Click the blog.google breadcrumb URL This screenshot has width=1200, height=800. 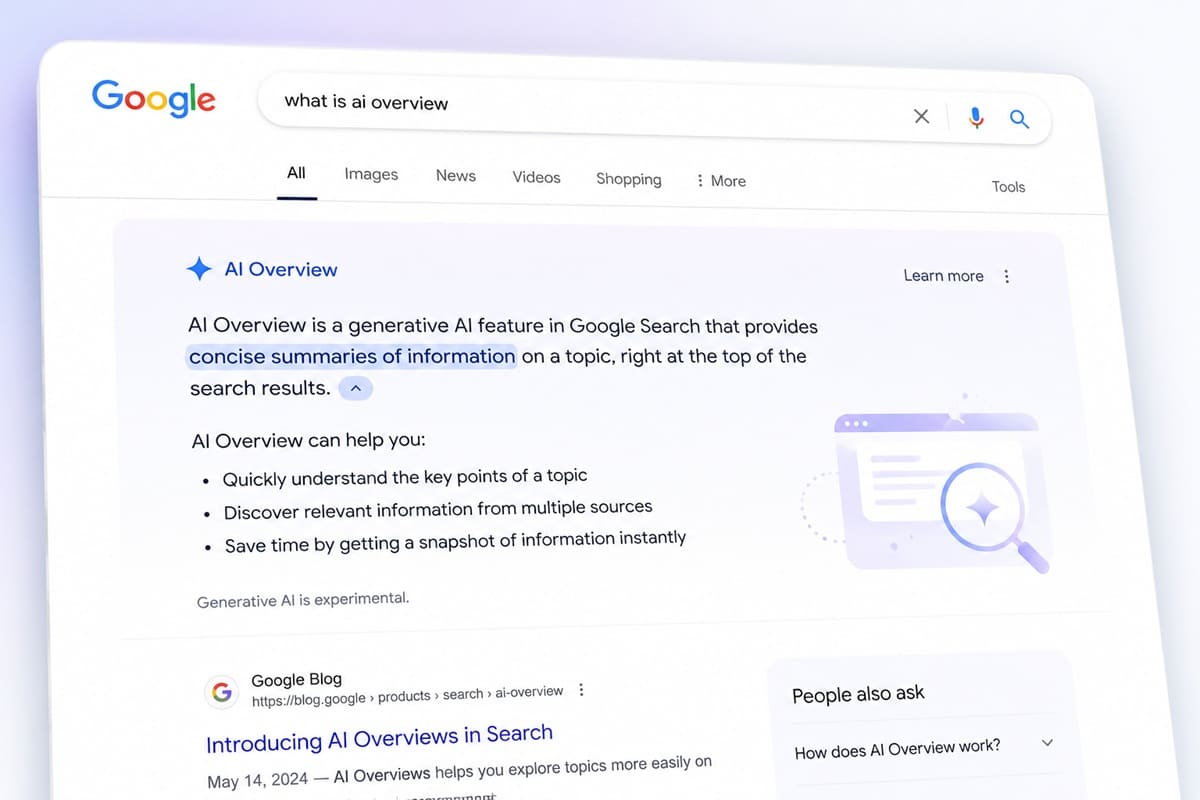[x=407, y=696]
